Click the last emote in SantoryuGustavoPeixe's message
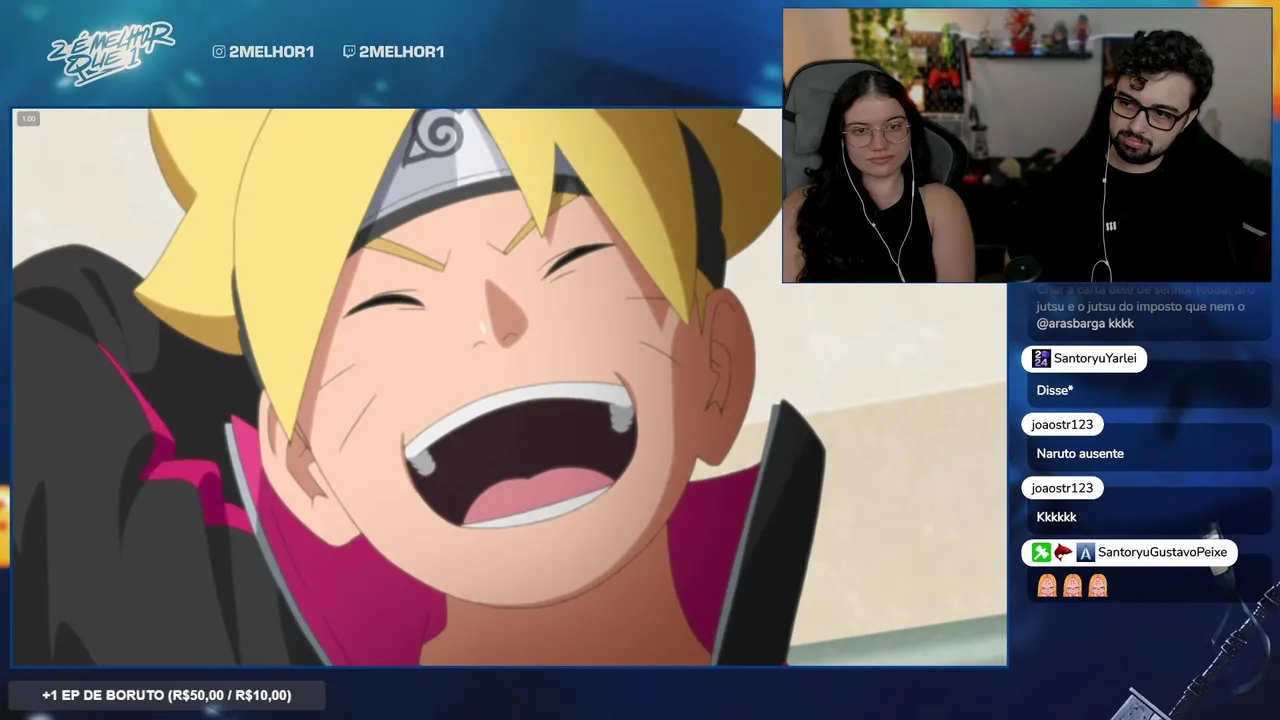 (x=1098, y=586)
